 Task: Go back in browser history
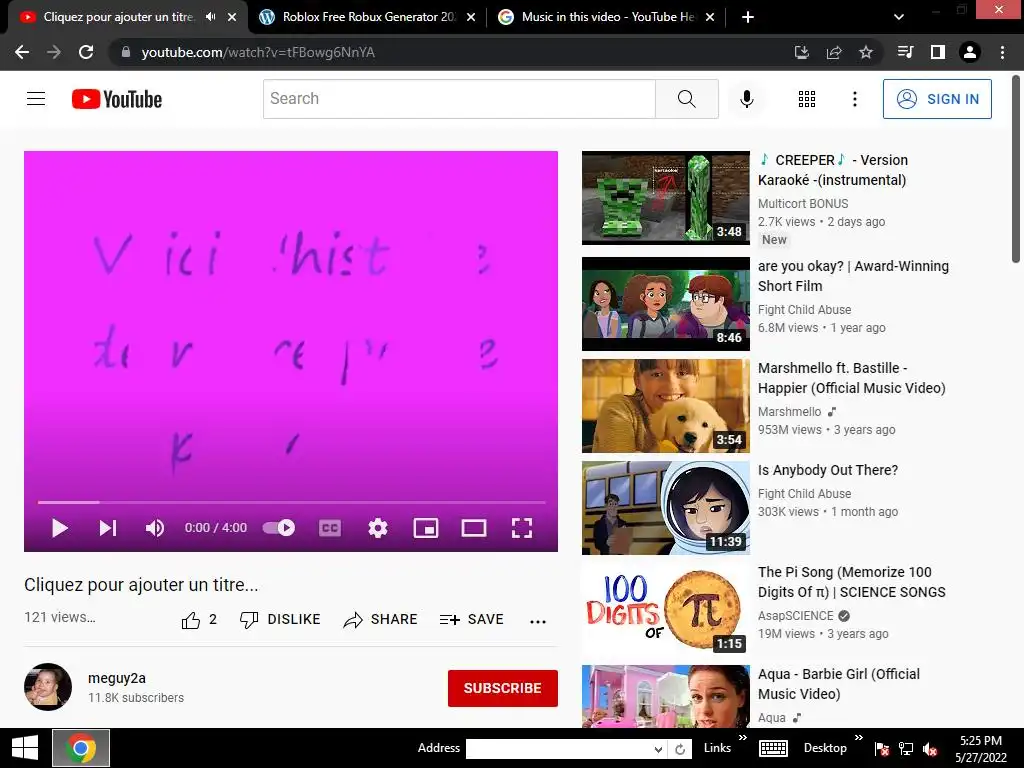22,52
